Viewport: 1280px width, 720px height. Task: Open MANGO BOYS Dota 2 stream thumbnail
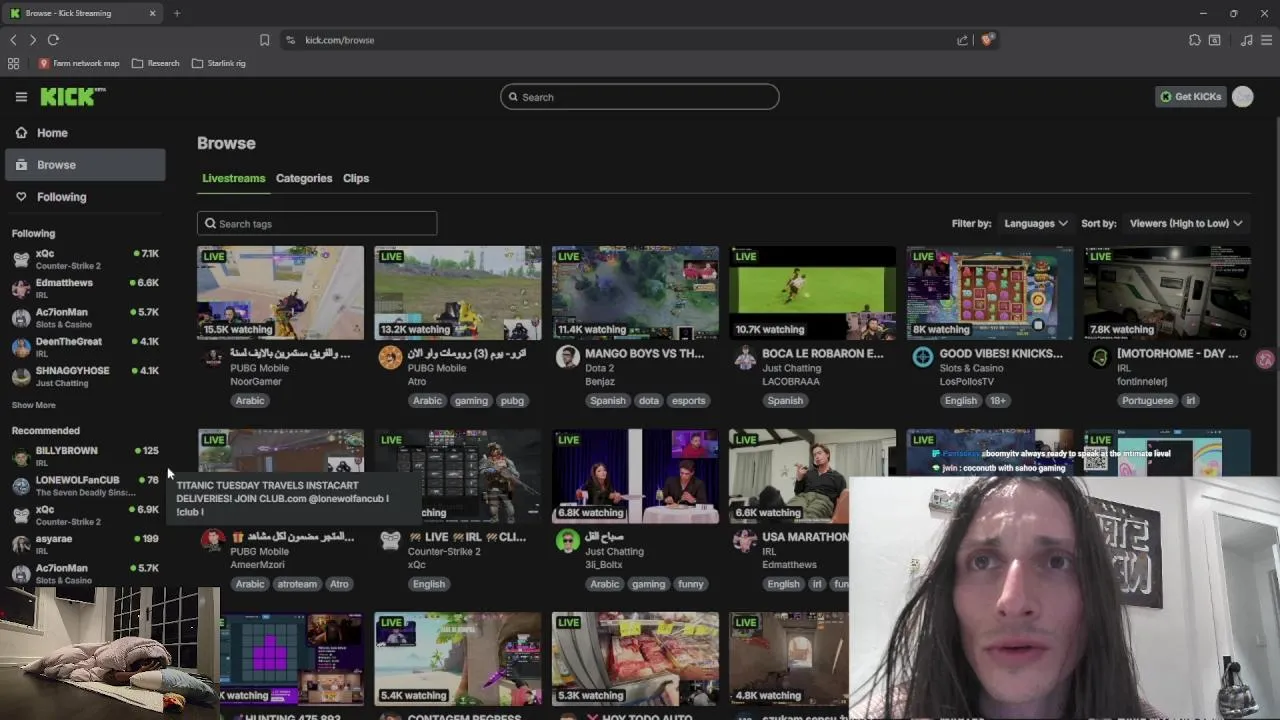click(635, 293)
